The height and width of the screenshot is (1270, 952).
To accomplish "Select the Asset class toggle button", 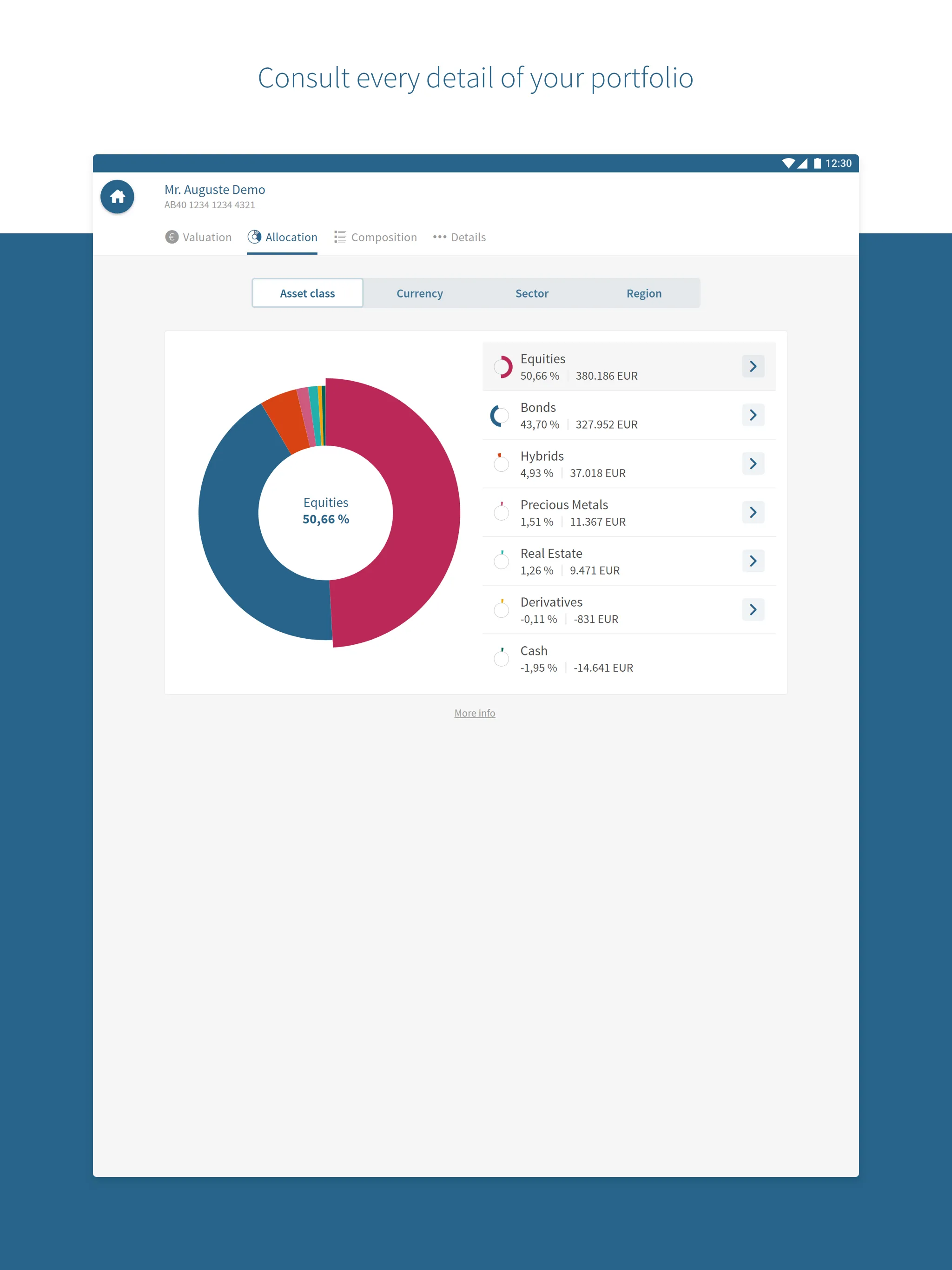I will (309, 293).
